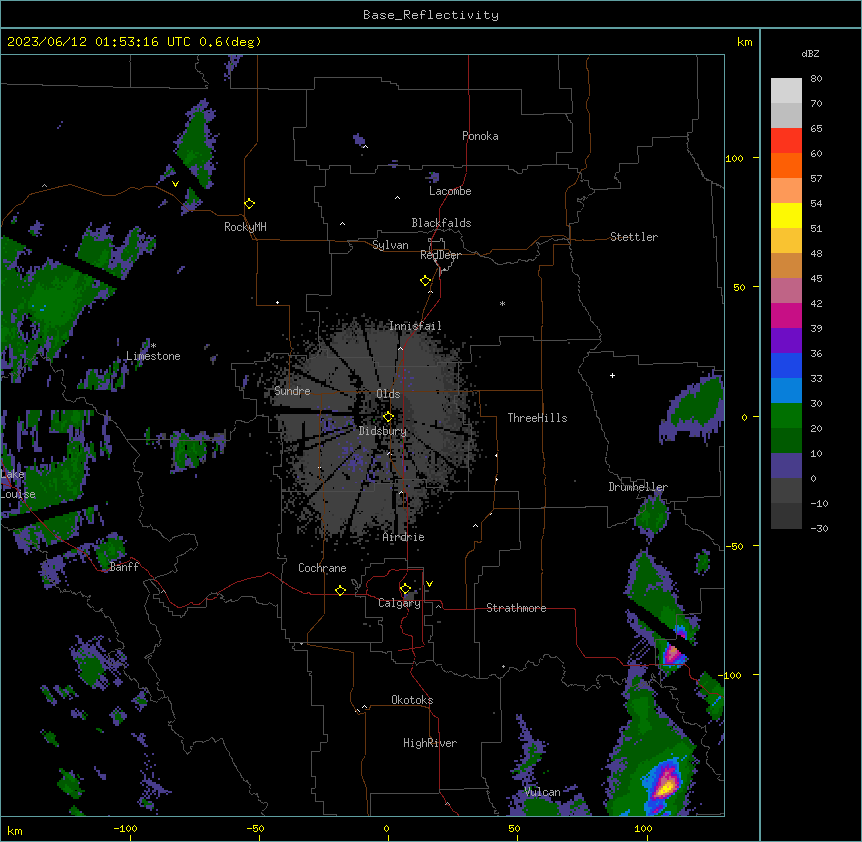Click the yellow diamond marker above RockyMH

coord(249,204)
